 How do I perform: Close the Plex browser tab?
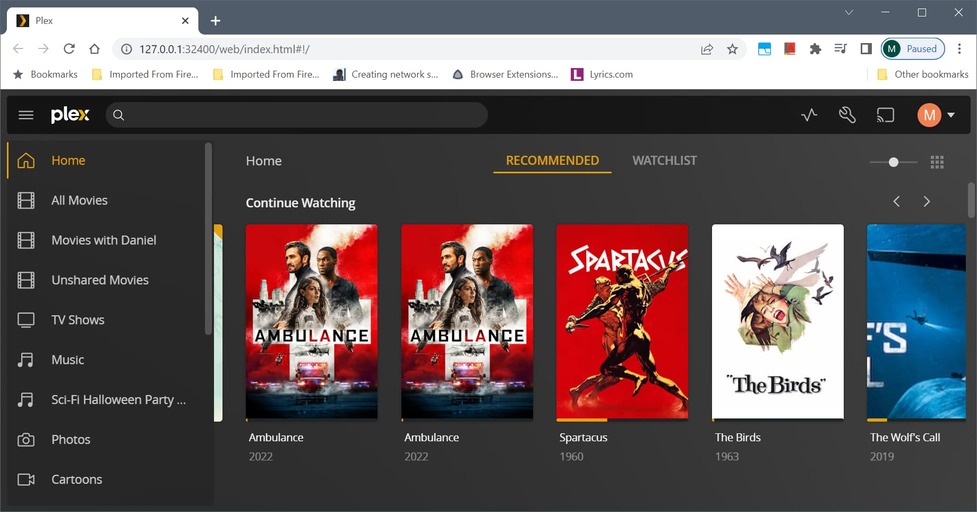tap(185, 21)
